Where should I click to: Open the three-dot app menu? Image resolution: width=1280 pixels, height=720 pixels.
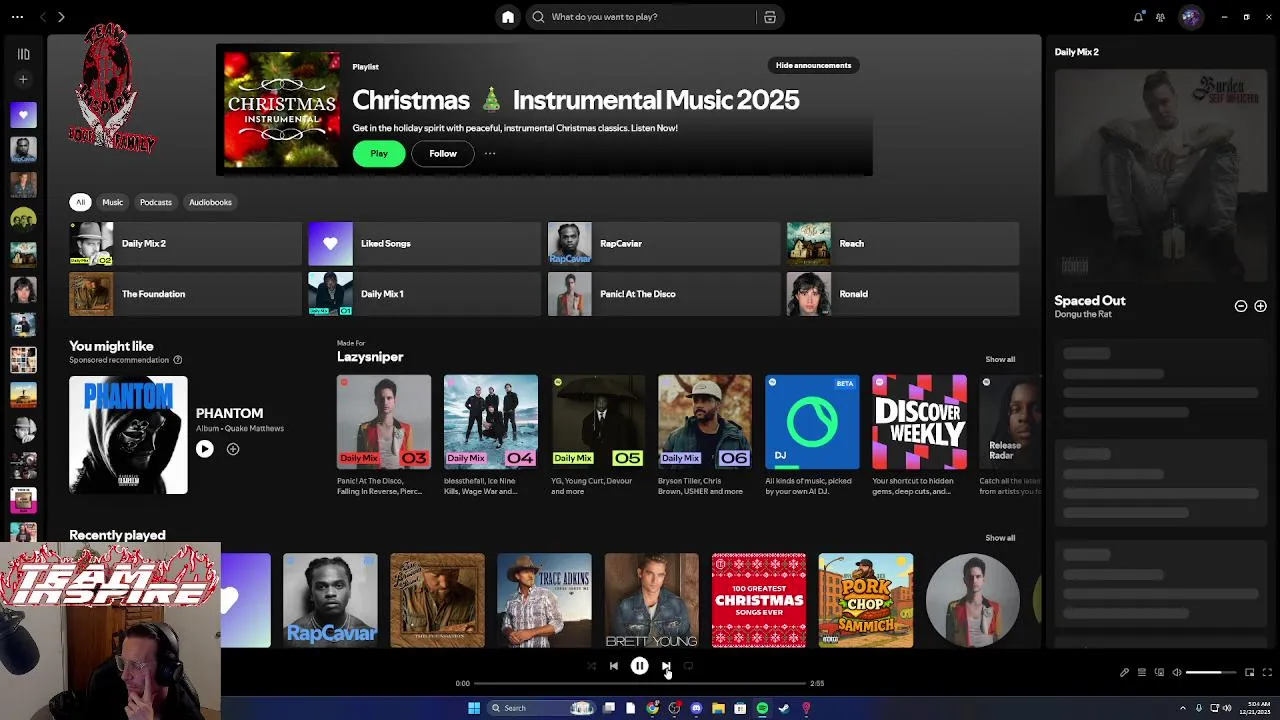pyautogui.click(x=17, y=17)
